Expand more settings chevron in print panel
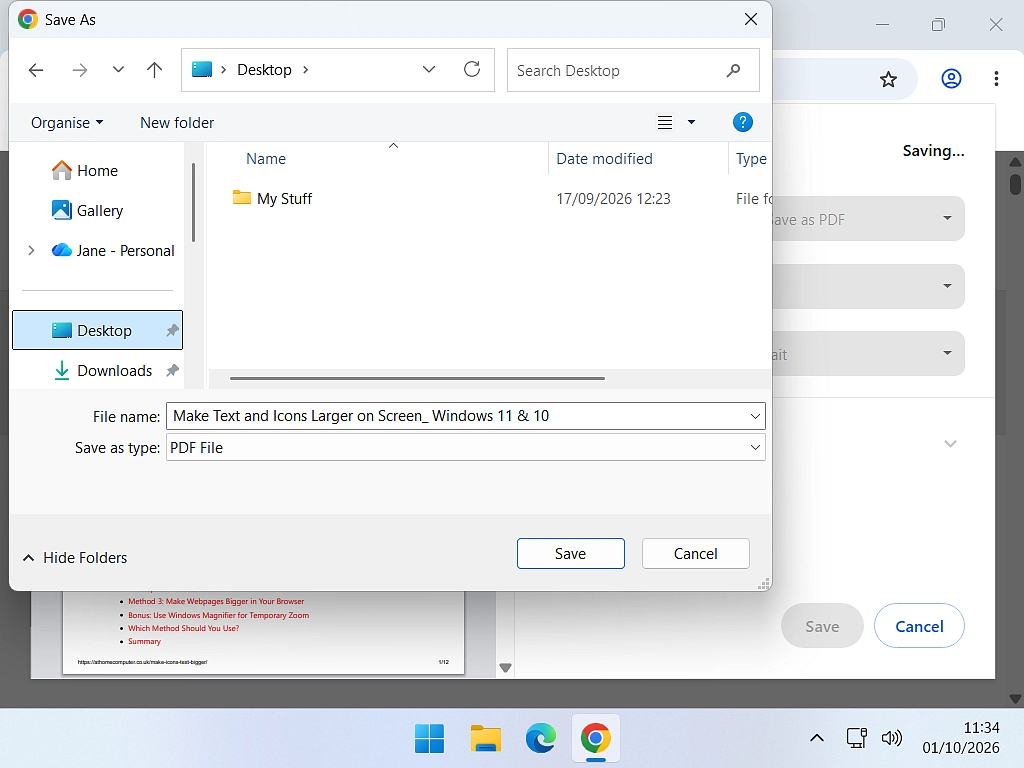This screenshot has height=768, width=1024. tap(950, 444)
